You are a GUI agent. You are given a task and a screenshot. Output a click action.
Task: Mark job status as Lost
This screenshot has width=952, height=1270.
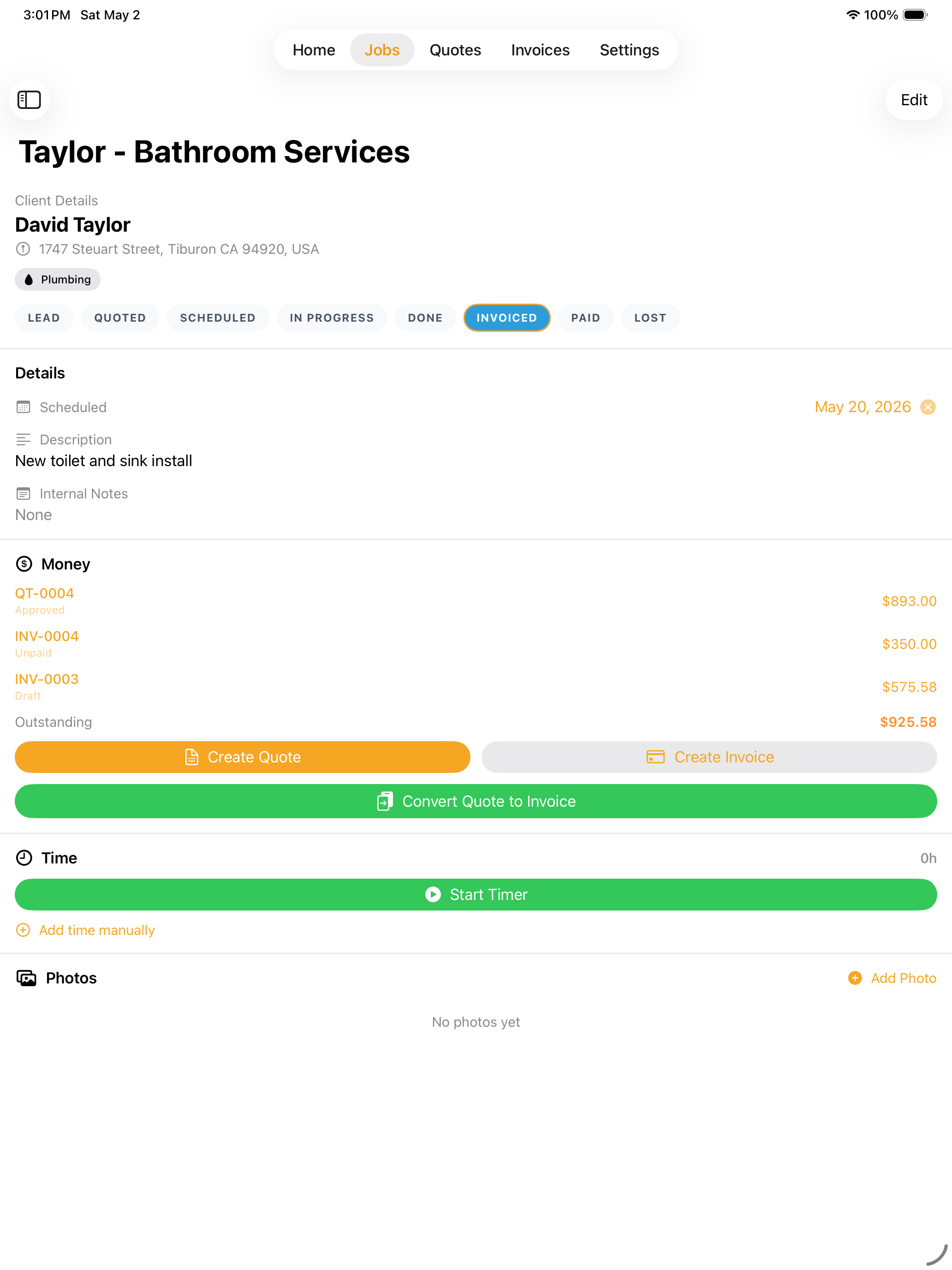coord(650,317)
